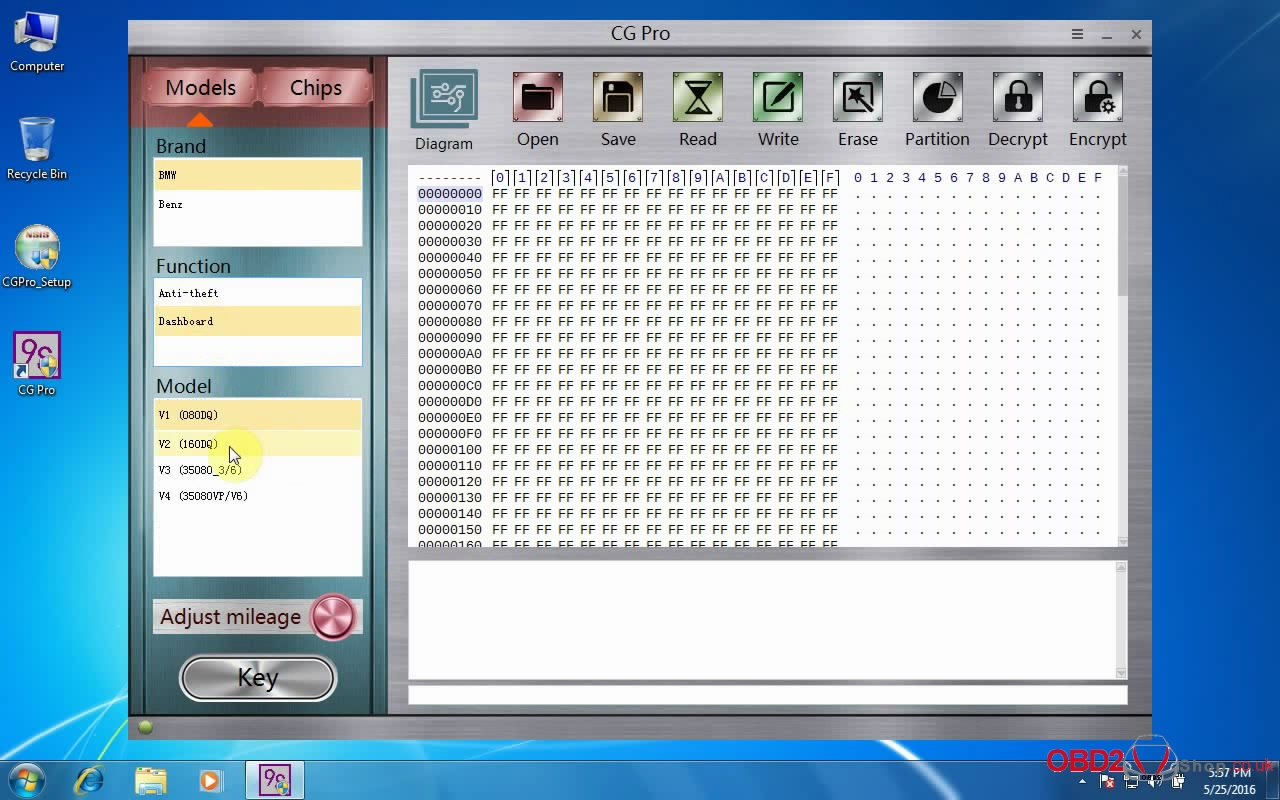Open Internet Explorer from the taskbar
Screen dimensions: 1280x800
90,780
